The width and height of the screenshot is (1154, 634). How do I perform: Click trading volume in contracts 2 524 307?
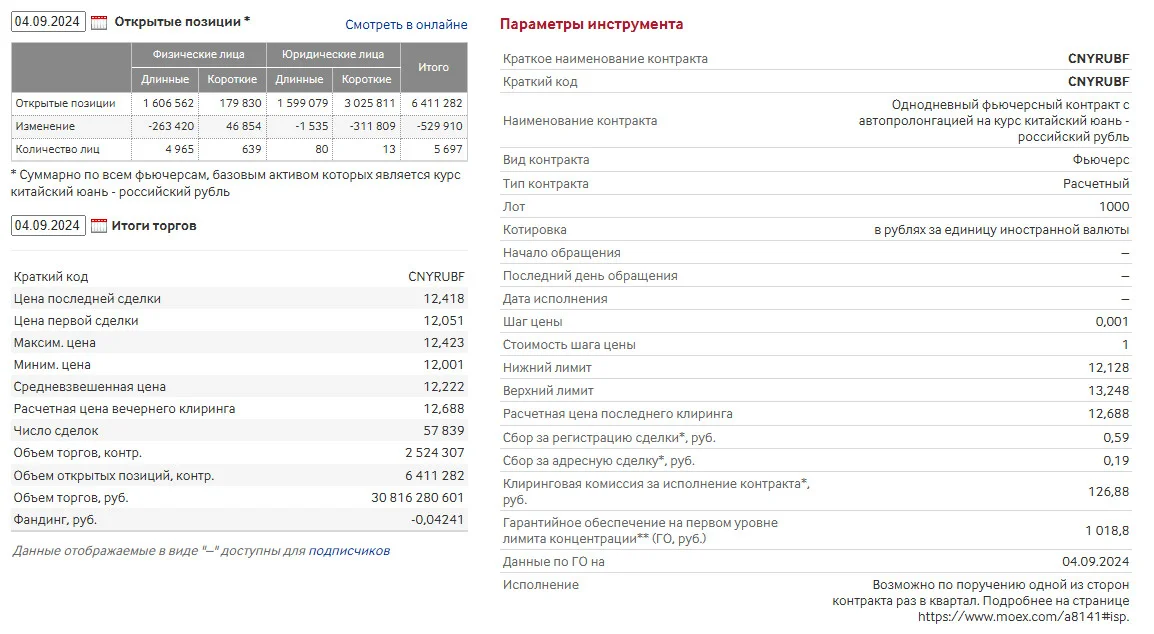tap(435, 453)
